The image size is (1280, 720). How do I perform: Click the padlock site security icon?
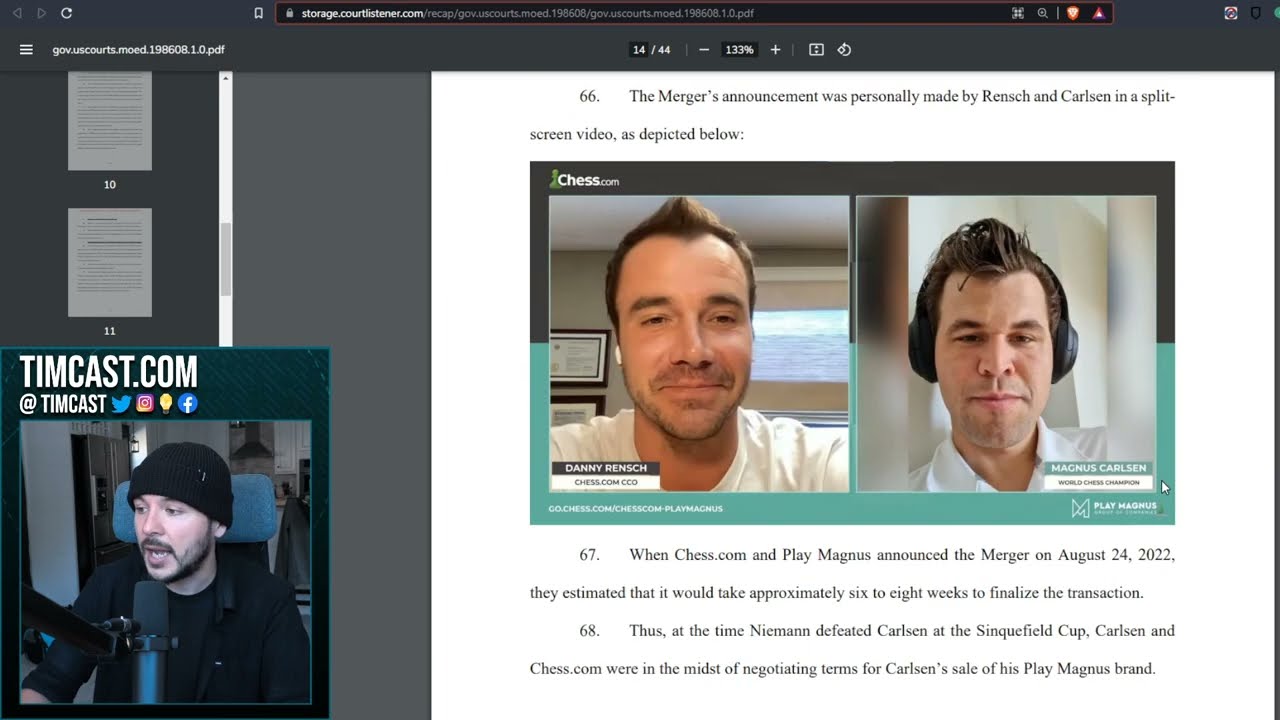coord(290,13)
